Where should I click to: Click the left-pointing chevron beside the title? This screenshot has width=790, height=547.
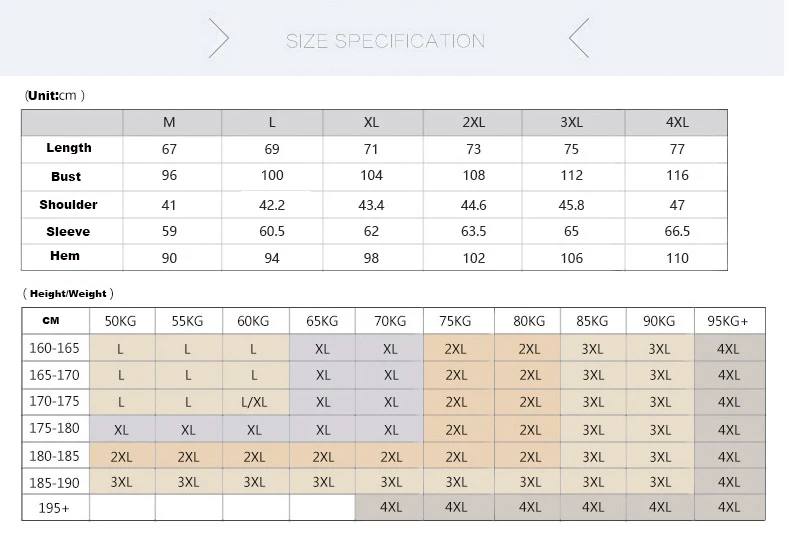(x=578, y=39)
